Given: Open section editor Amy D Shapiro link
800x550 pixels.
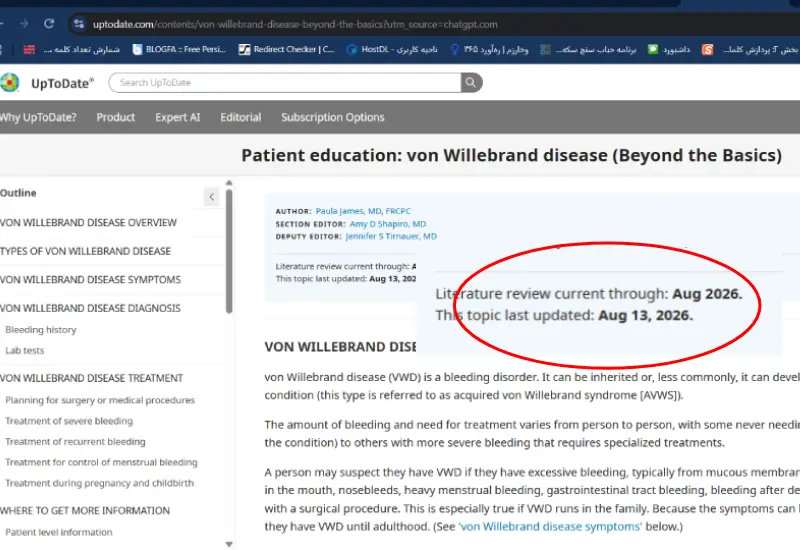Looking at the screenshot, I should (x=388, y=223).
